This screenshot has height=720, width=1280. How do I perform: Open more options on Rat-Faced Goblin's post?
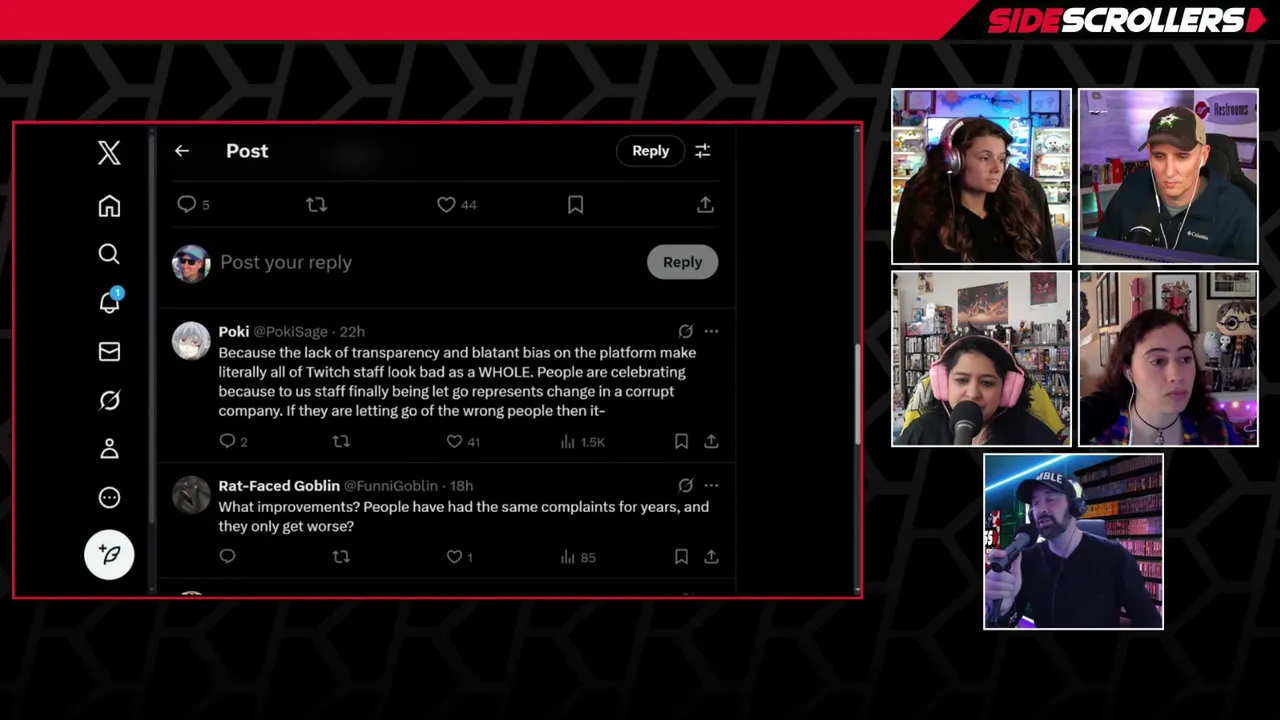pyautogui.click(x=711, y=485)
